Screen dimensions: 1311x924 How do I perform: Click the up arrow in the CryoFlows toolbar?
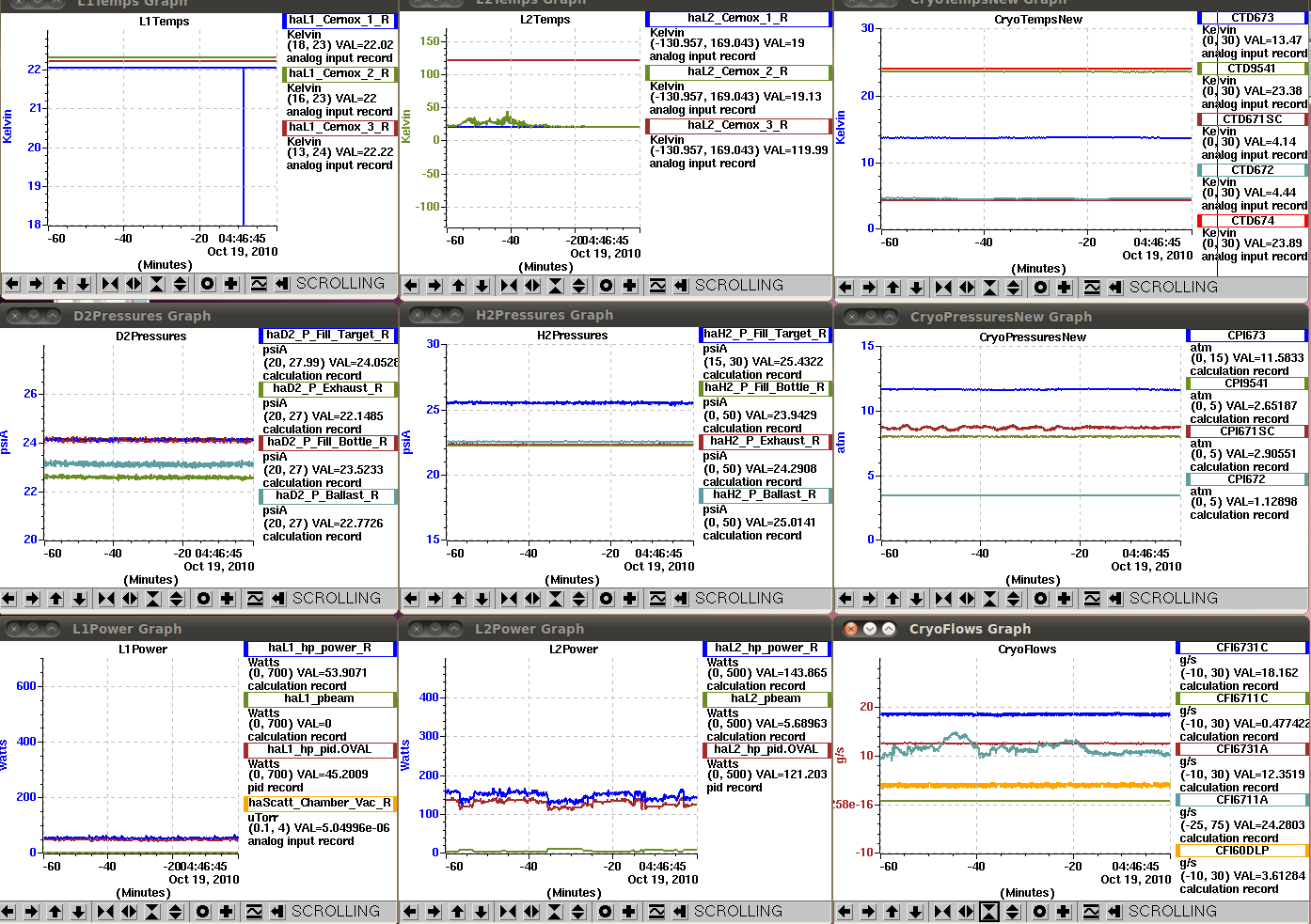(892, 912)
